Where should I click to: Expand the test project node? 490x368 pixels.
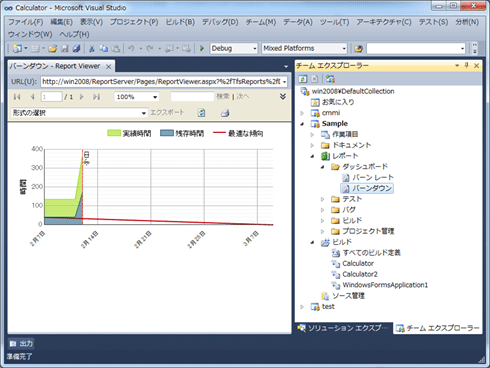pyautogui.click(x=302, y=307)
